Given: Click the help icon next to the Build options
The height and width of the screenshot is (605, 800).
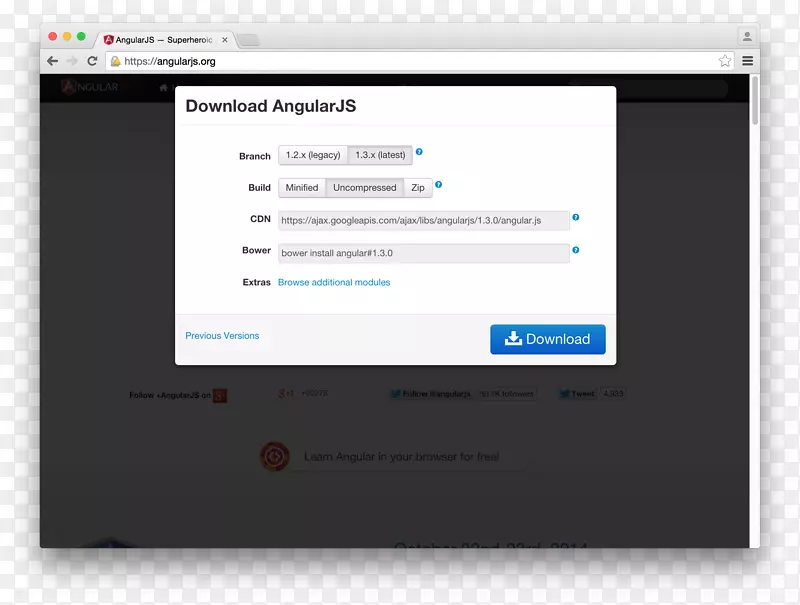Looking at the screenshot, I should point(438,185).
